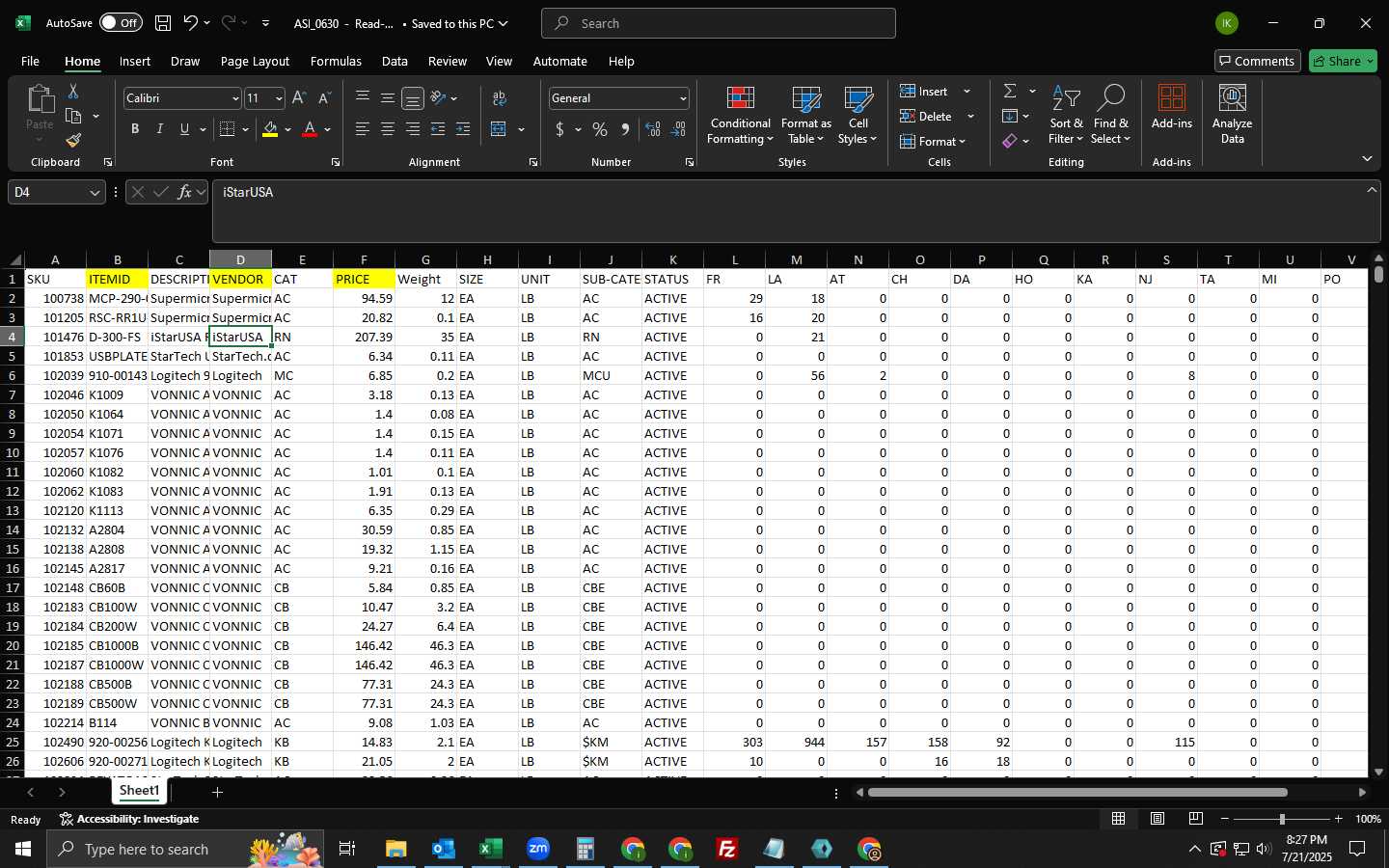This screenshot has width=1389, height=868.
Task: Click the Insert cells button
Action: click(924, 91)
